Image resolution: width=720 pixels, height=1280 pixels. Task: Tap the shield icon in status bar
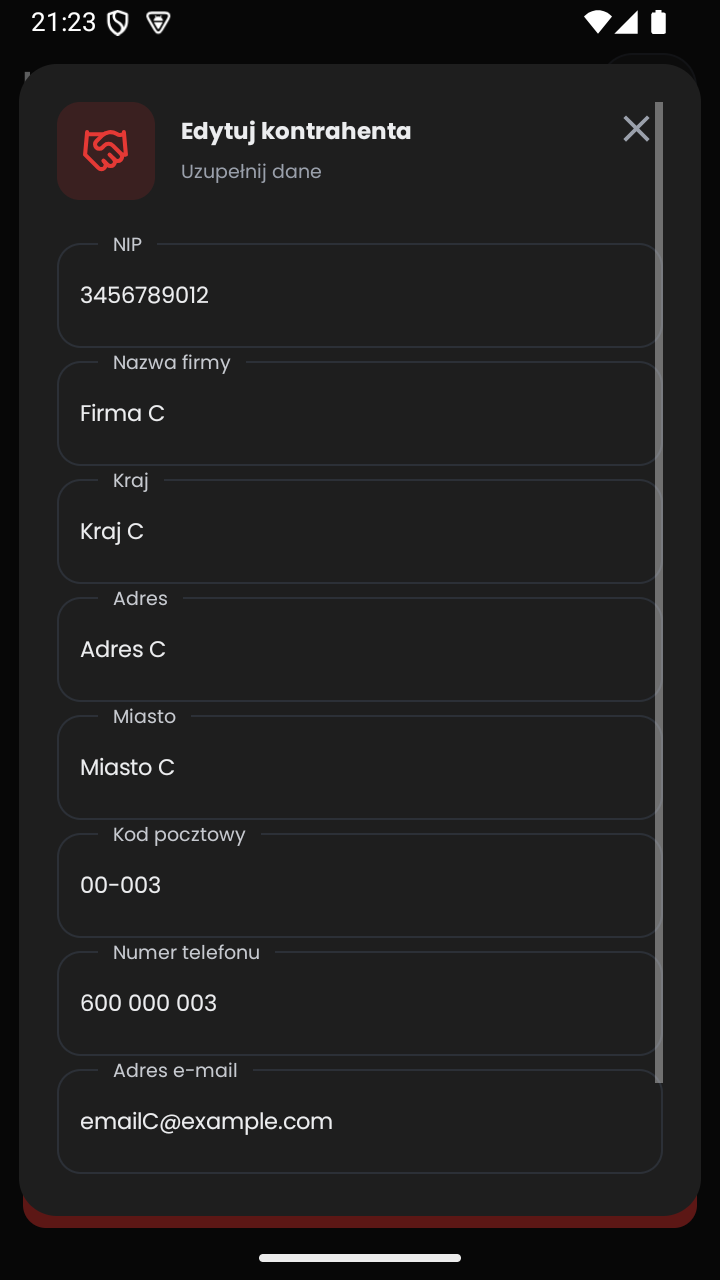click(x=118, y=23)
